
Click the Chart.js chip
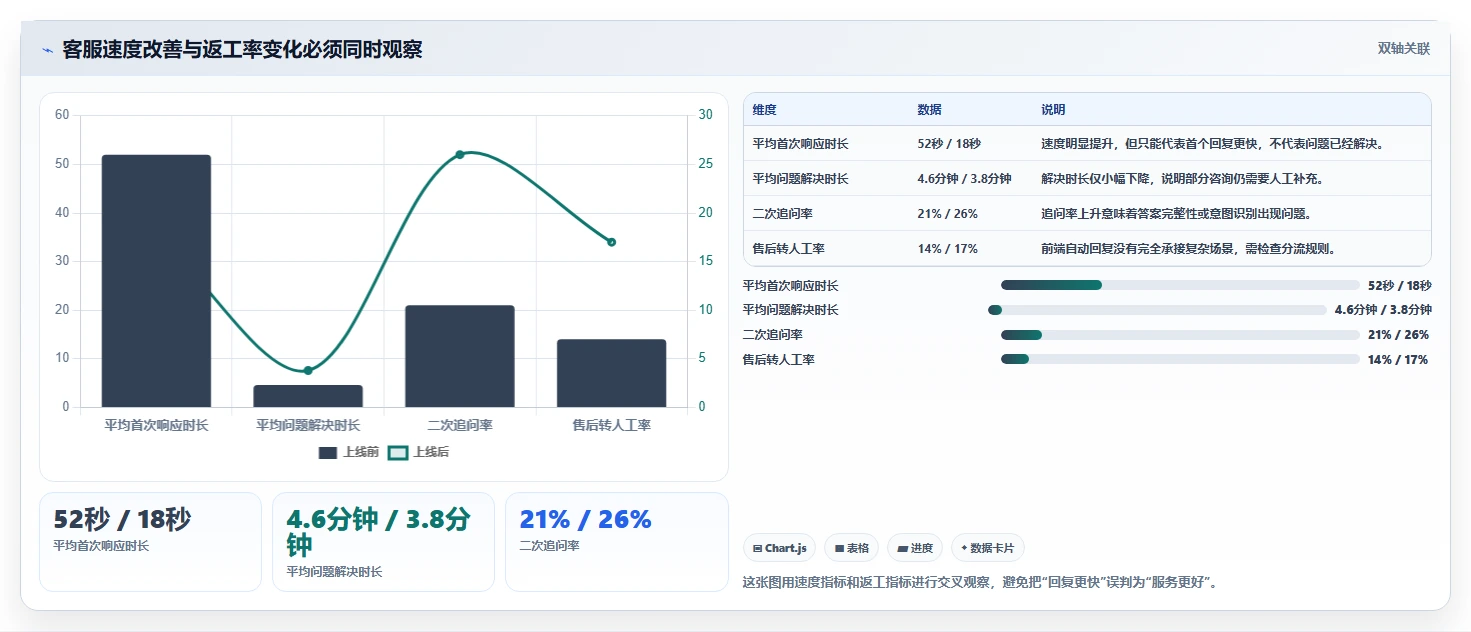tap(779, 548)
